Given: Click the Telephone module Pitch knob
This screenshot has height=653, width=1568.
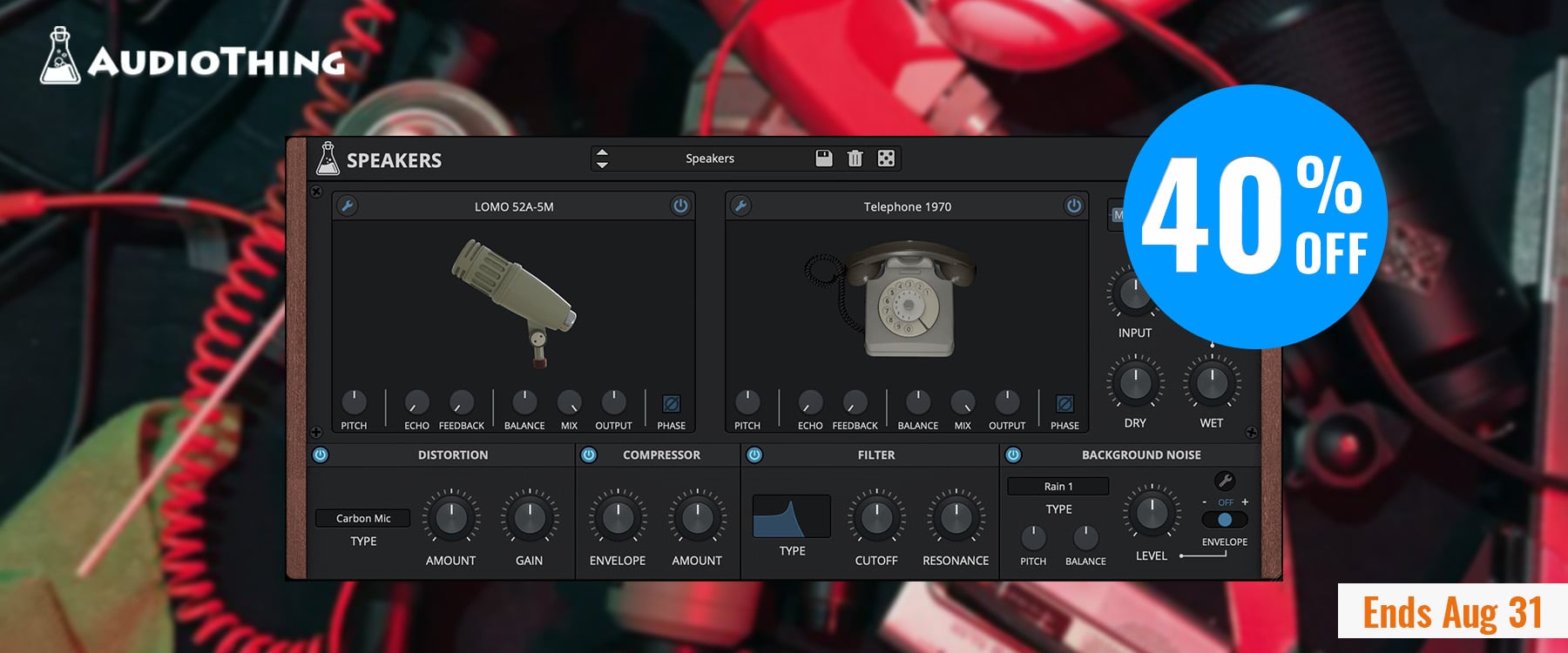Looking at the screenshot, I should pyautogui.click(x=747, y=401).
